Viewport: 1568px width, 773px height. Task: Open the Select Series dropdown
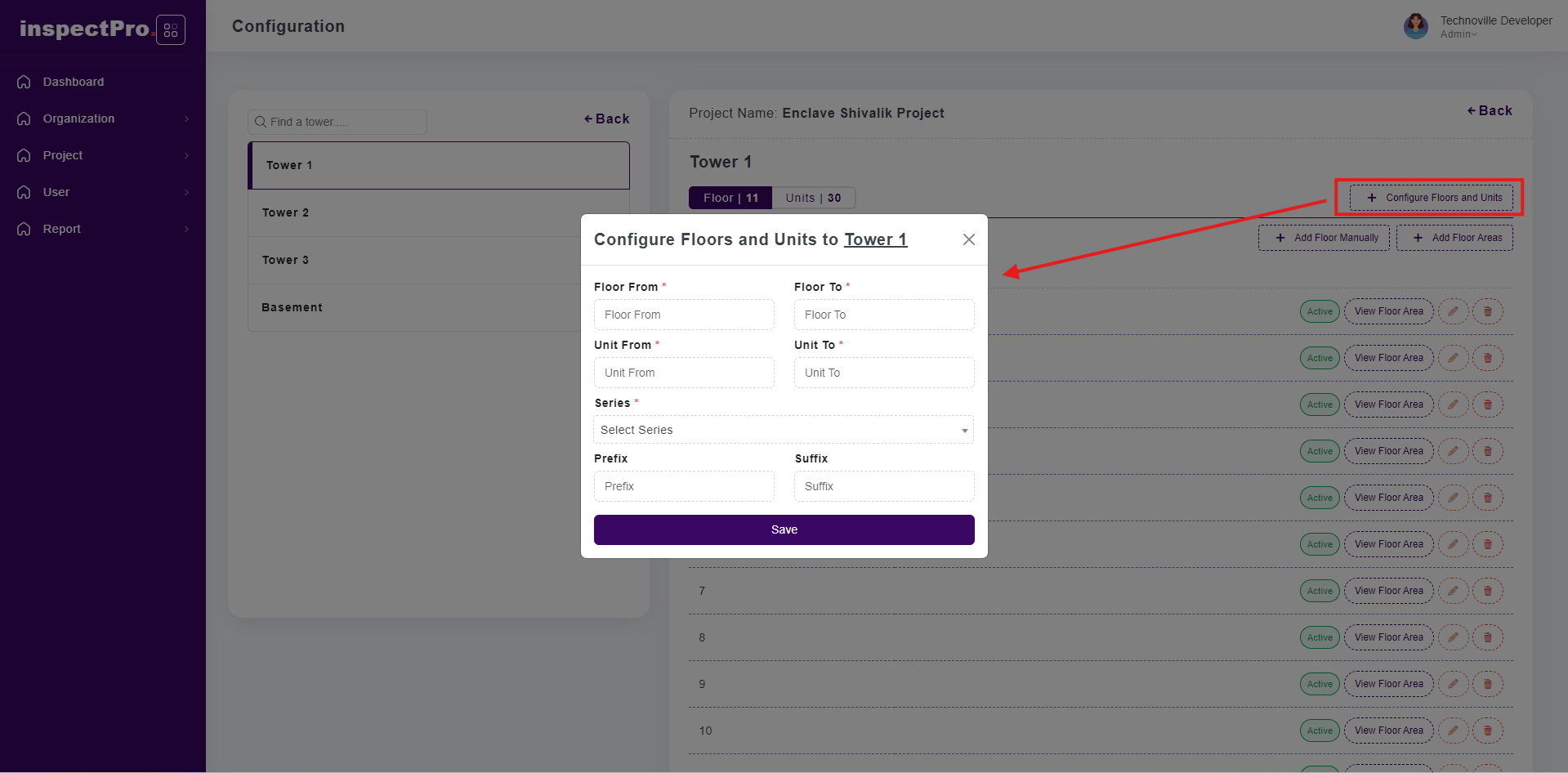click(784, 430)
